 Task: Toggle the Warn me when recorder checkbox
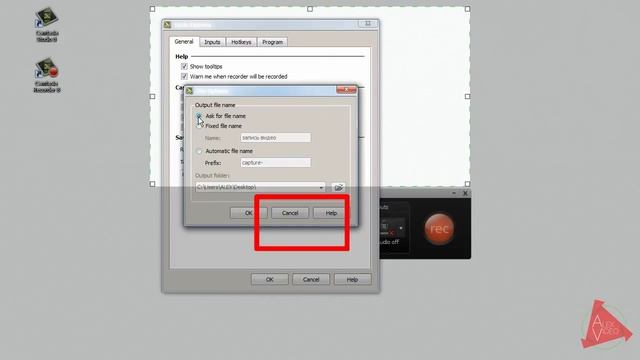[x=184, y=76]
